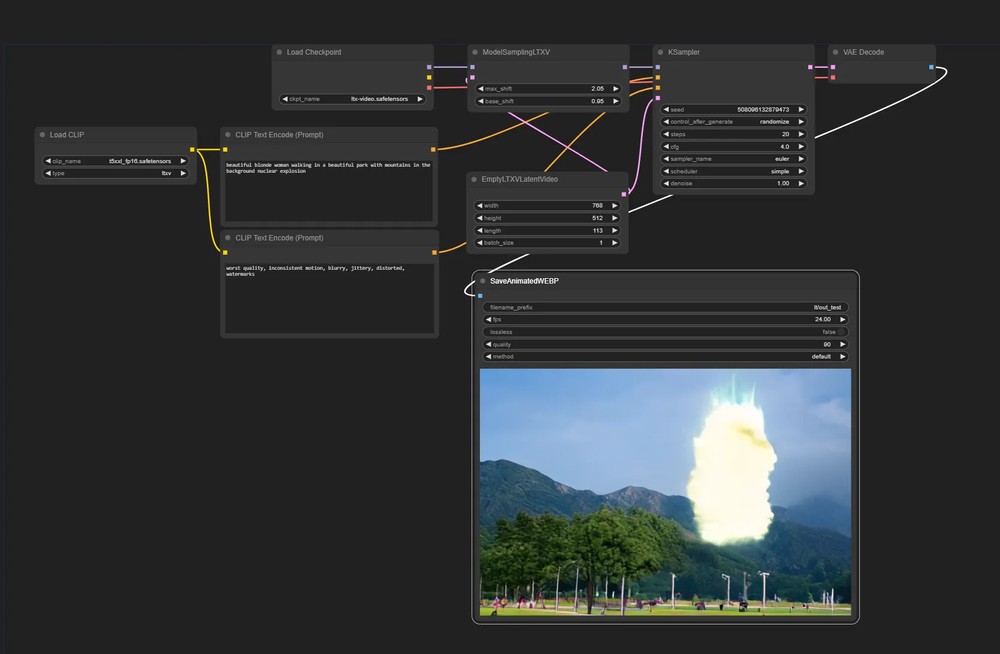This screenshot has width=1000, height=654.
Task: Collapse the Load CLIP node via its title dot
Action: pos(43,135)
